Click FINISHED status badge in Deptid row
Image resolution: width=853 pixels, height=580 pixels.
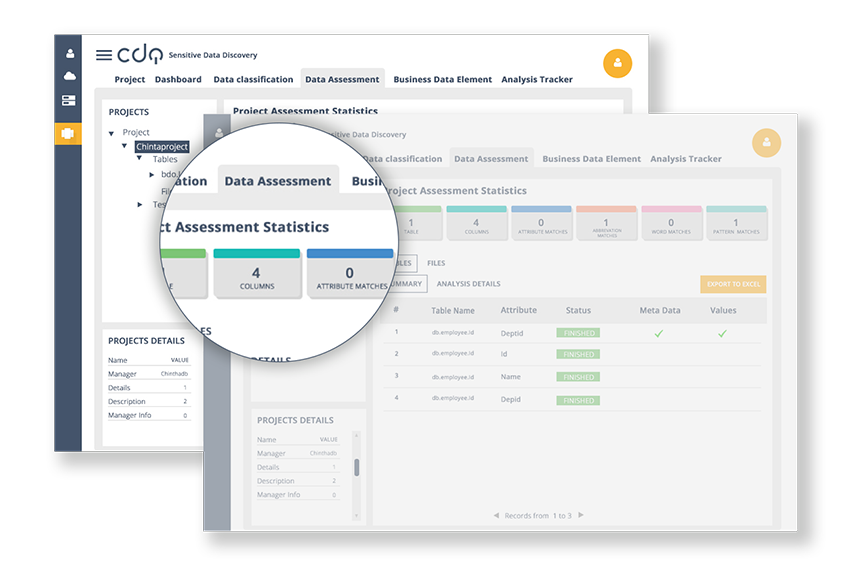click(x=578, y=333)
